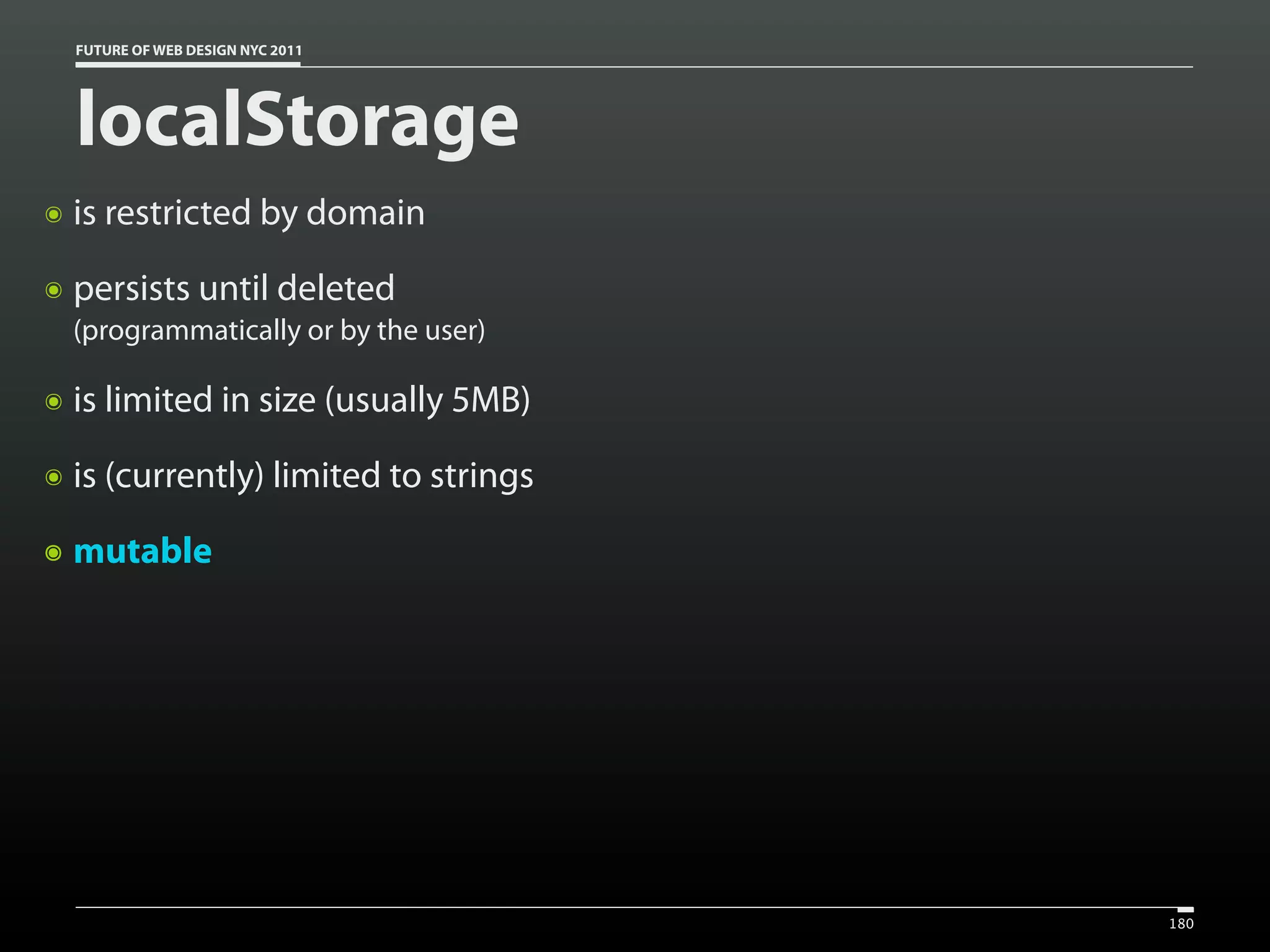
Task: Click the highlighted blue "mutable" text
Action: pyautogui.click(x=143, y=551)
